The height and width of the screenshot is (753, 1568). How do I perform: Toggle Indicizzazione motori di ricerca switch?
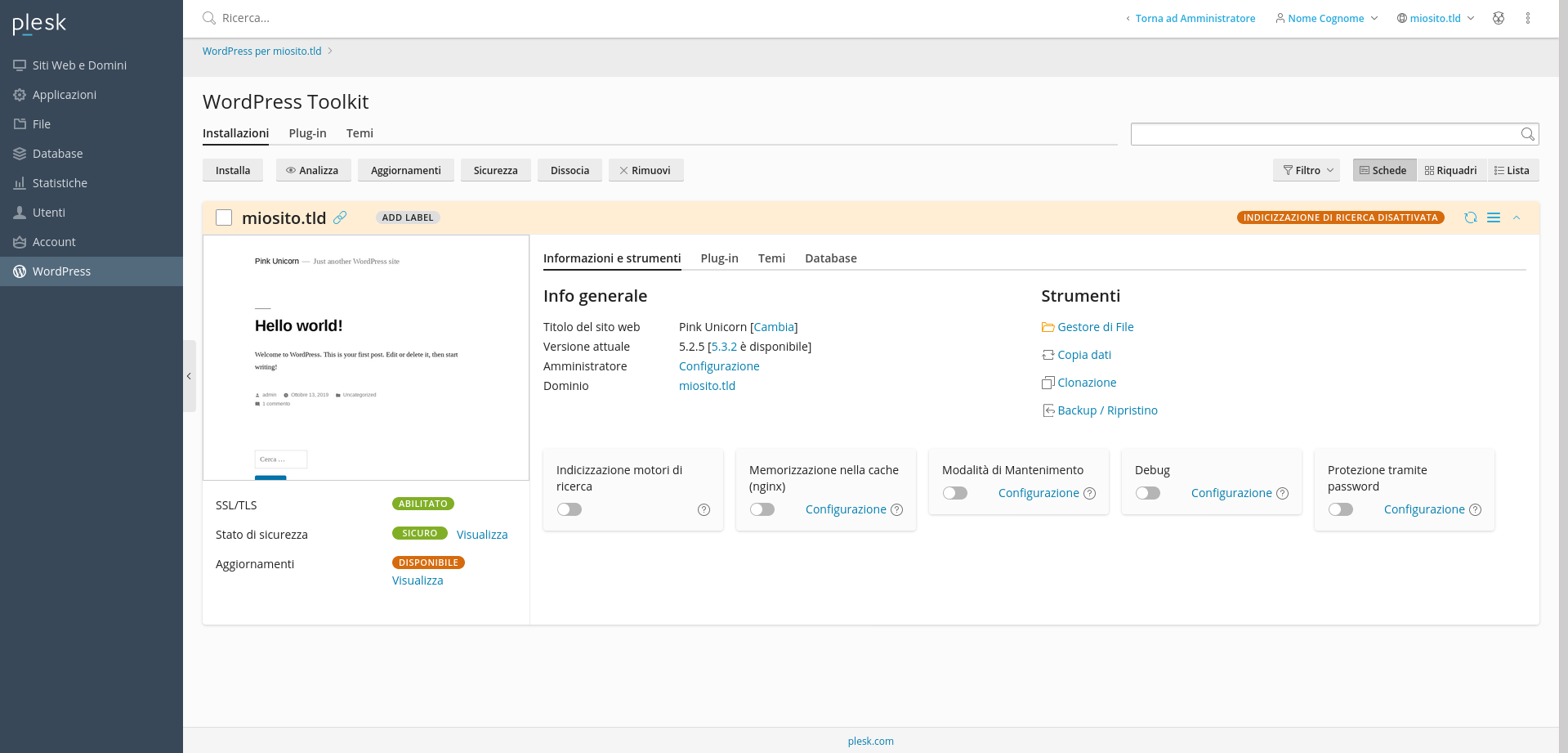point(570,509)
